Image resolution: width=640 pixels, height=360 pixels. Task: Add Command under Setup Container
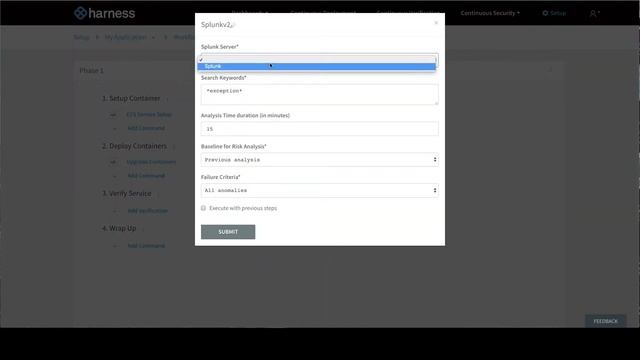tap(146, 128)
